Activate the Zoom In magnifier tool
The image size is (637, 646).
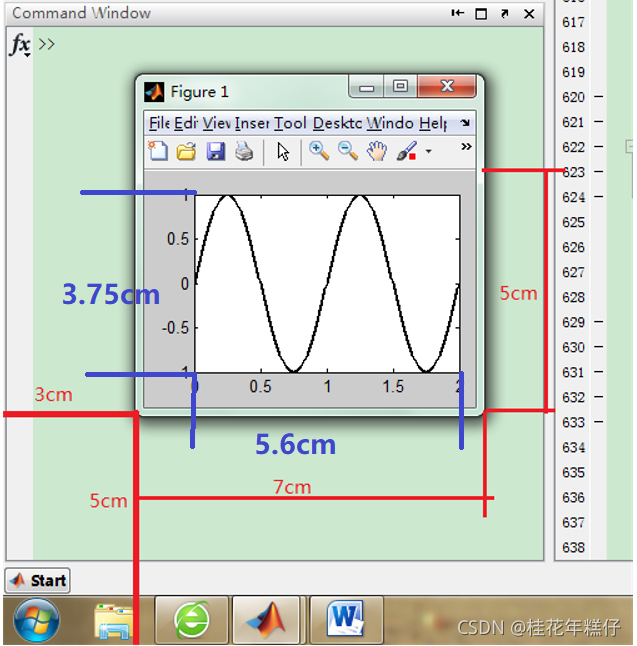(319, 151)
